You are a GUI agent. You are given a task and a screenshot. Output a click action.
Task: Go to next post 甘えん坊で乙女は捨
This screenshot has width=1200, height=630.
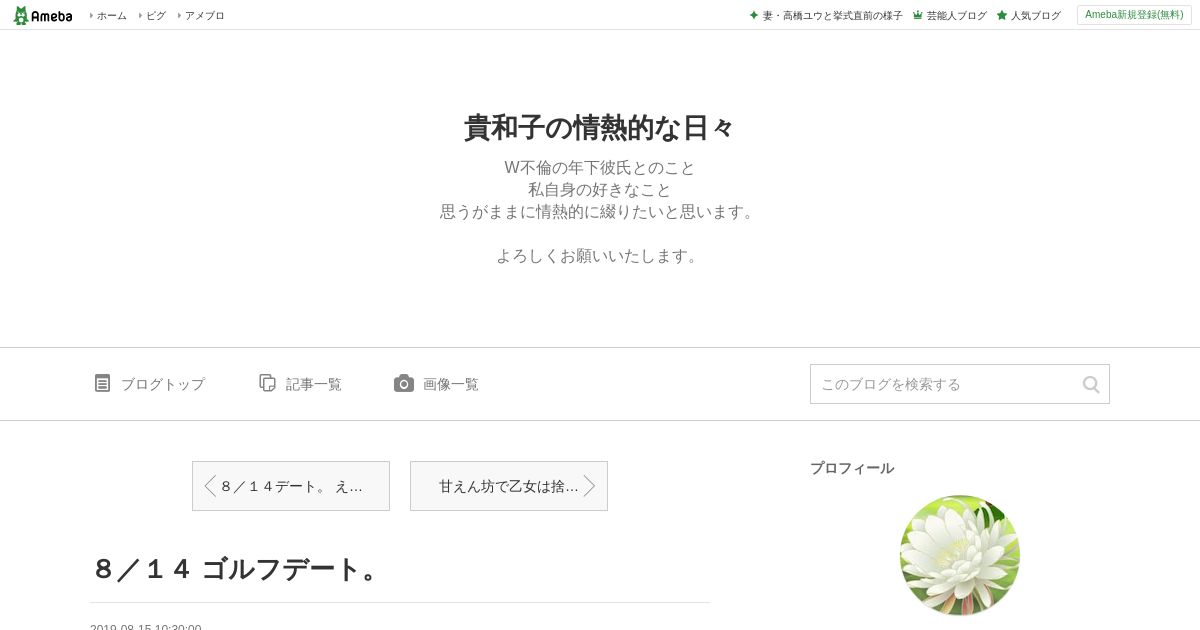[x=509, y=486]
